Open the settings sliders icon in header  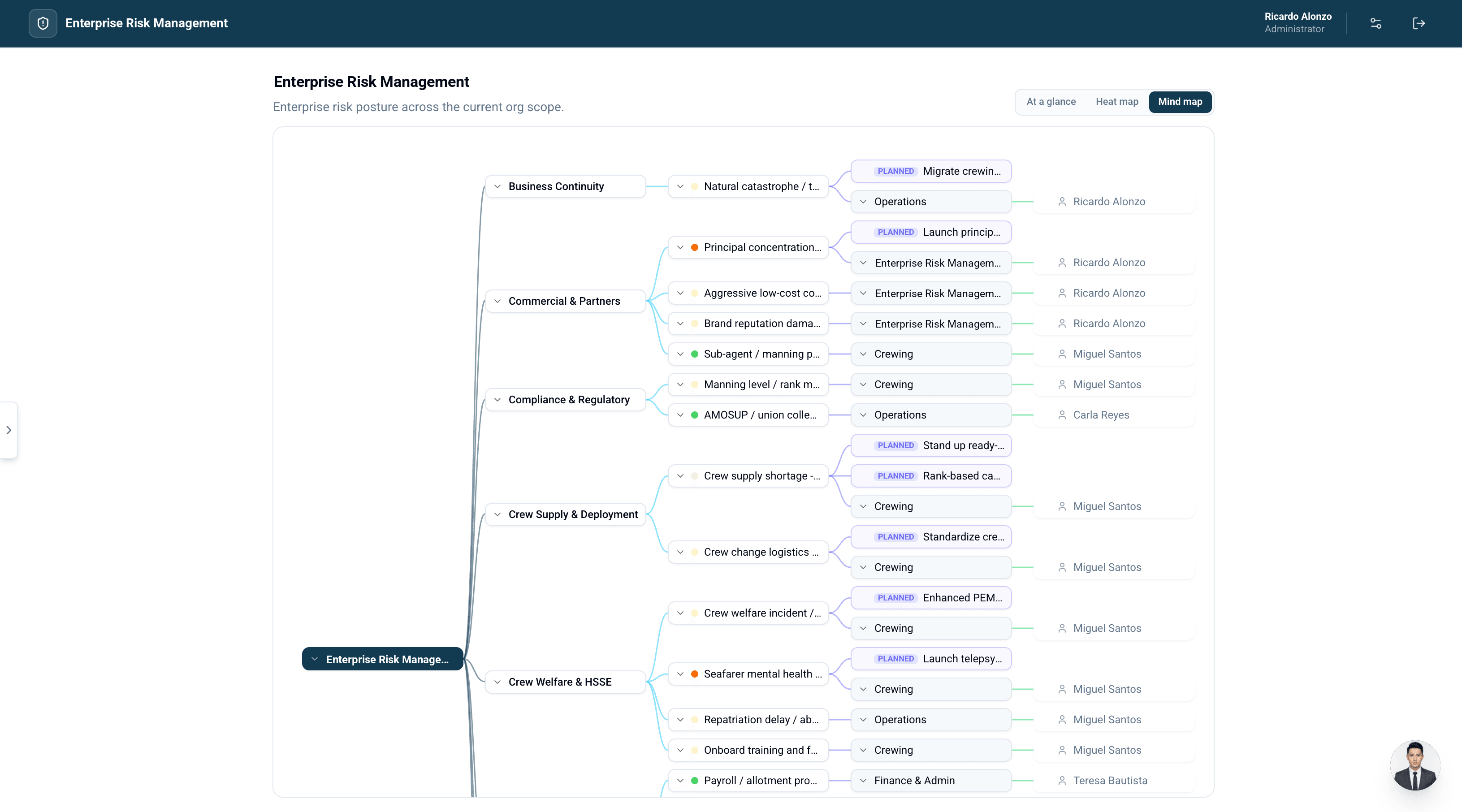[x=1376, y=23]
